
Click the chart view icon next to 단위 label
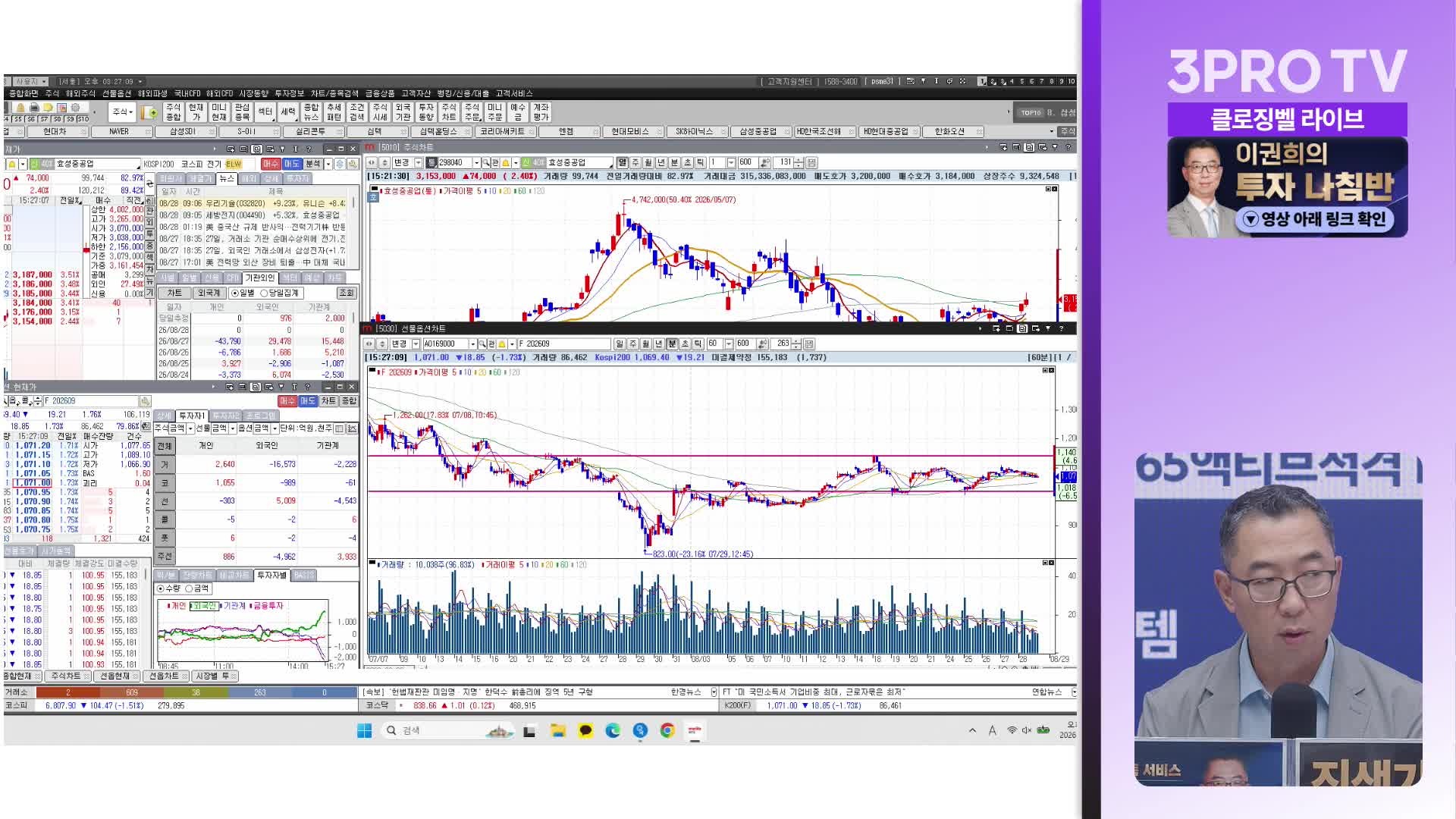pos(351,428)
